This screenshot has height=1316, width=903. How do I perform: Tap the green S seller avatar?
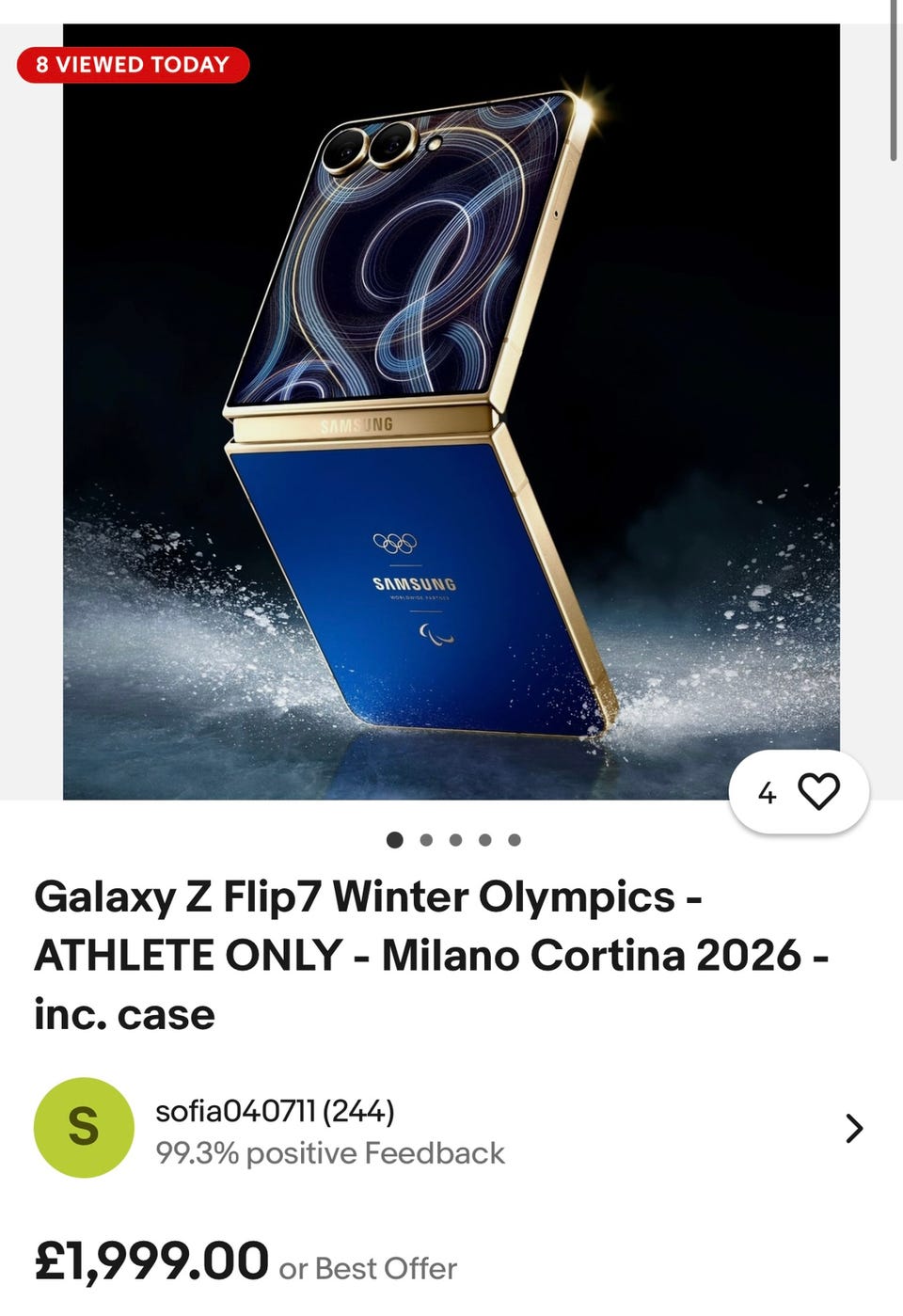[x=84, y=1127]
